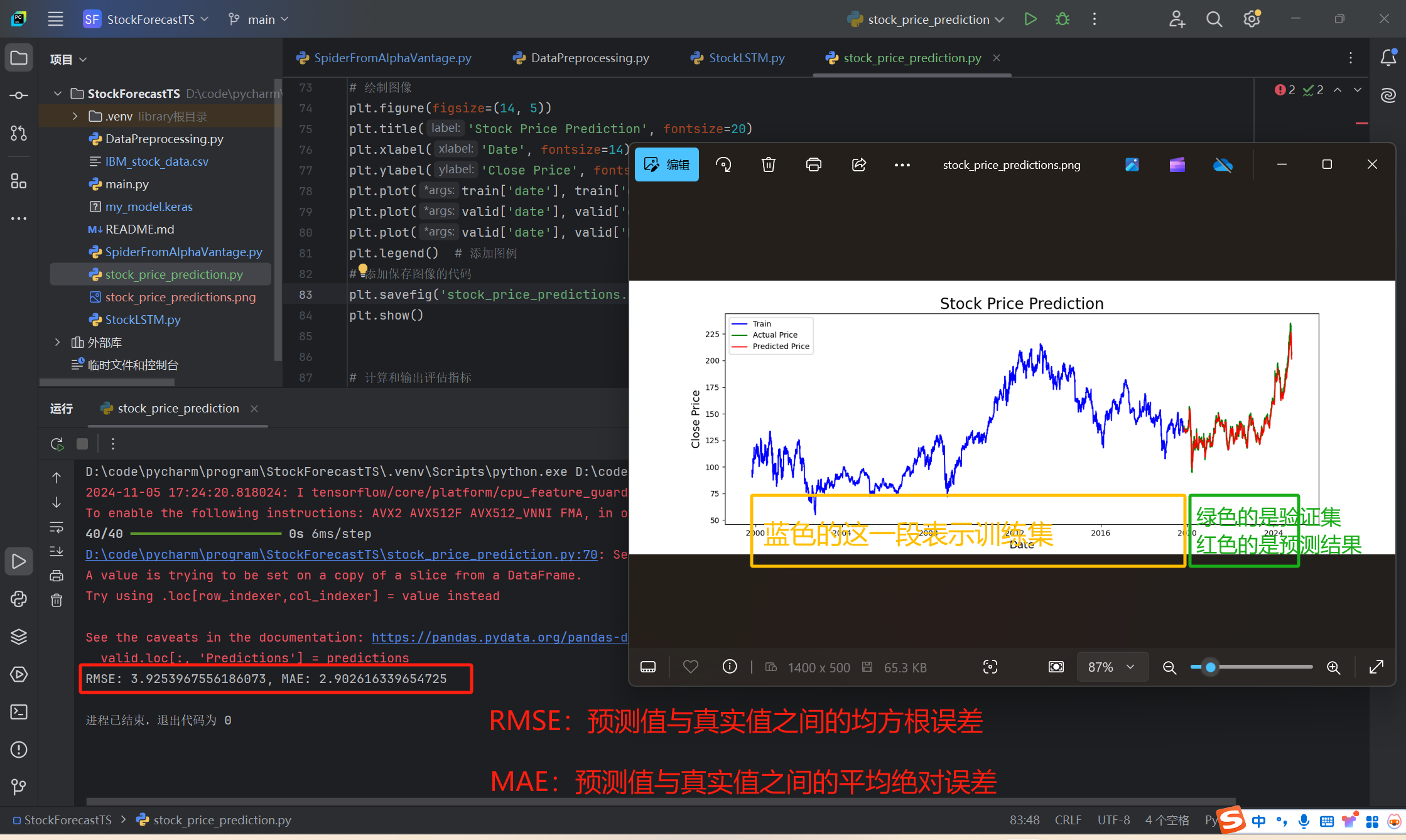Open the Terminal tool window icon
Viewport: 1406px width, 840px height.
[18, 711]
